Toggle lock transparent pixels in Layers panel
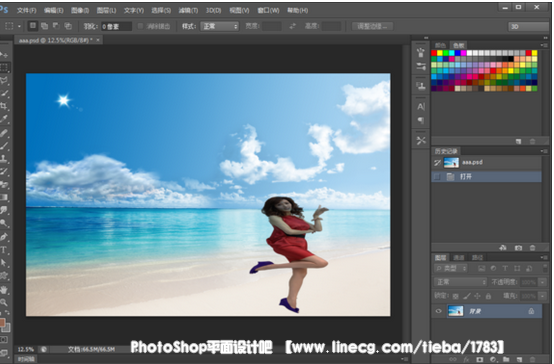Image resolution: width=554 pixels, height=364 pixels. pyautogui.click(x=456, y=296)
